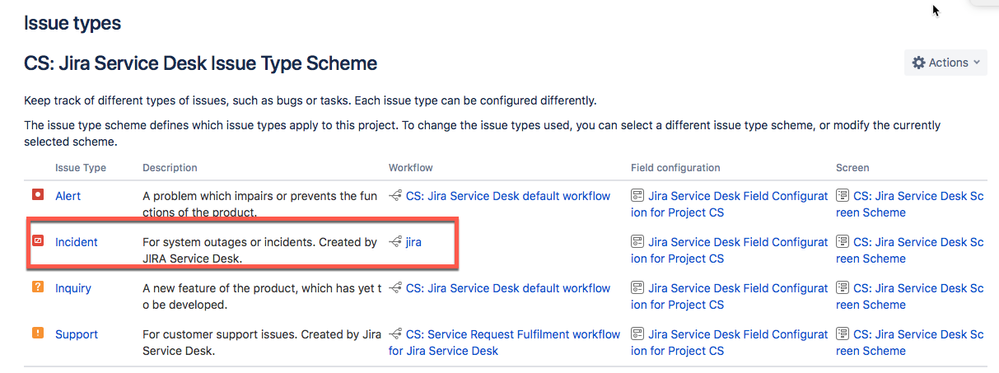This screenshot has height=373, width=999.
Task: Click the Support description about customer support issues
Action: tap(262, 342)
